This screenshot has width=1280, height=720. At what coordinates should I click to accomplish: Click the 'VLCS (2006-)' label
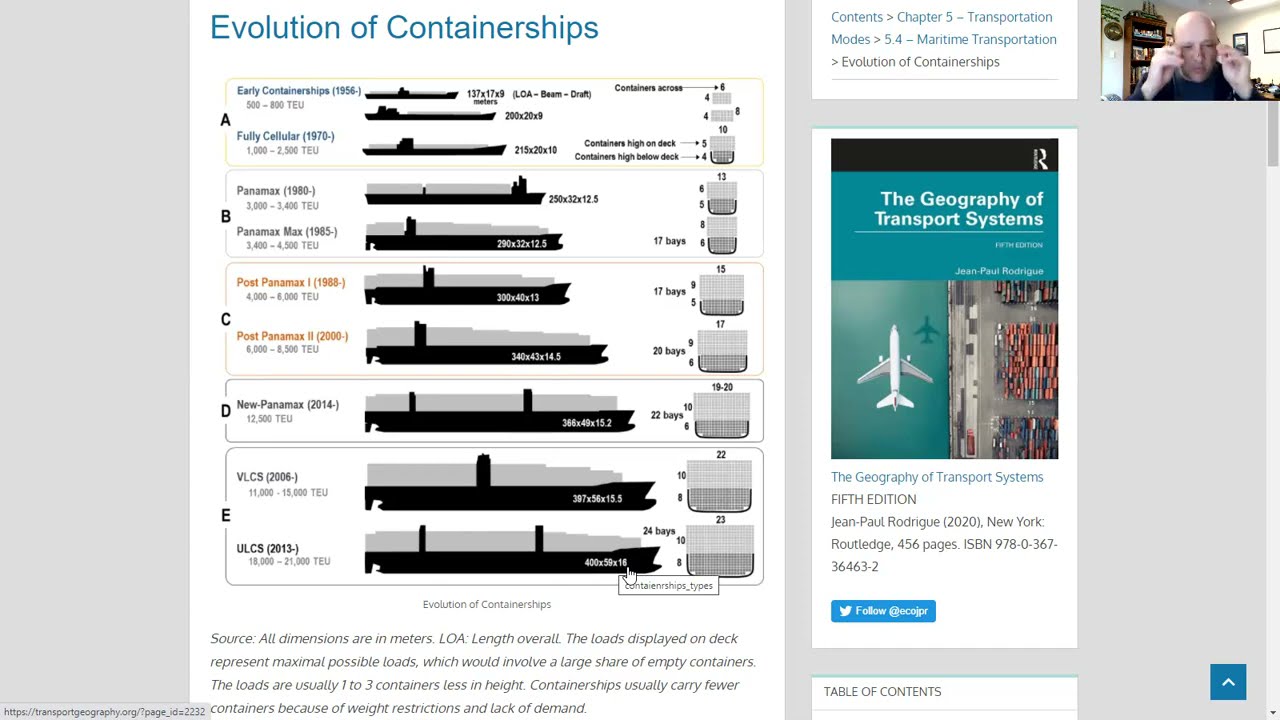[266, 478]
